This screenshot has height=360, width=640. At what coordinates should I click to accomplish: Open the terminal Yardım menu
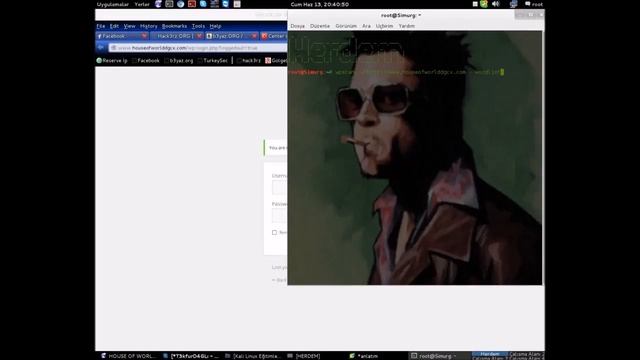click(407, 26)
